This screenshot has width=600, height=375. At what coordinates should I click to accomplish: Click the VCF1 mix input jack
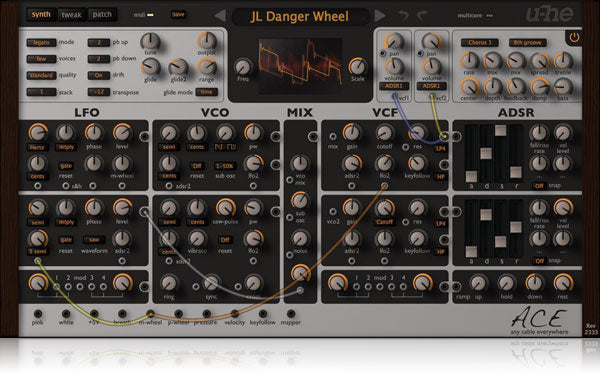point(333,136)
